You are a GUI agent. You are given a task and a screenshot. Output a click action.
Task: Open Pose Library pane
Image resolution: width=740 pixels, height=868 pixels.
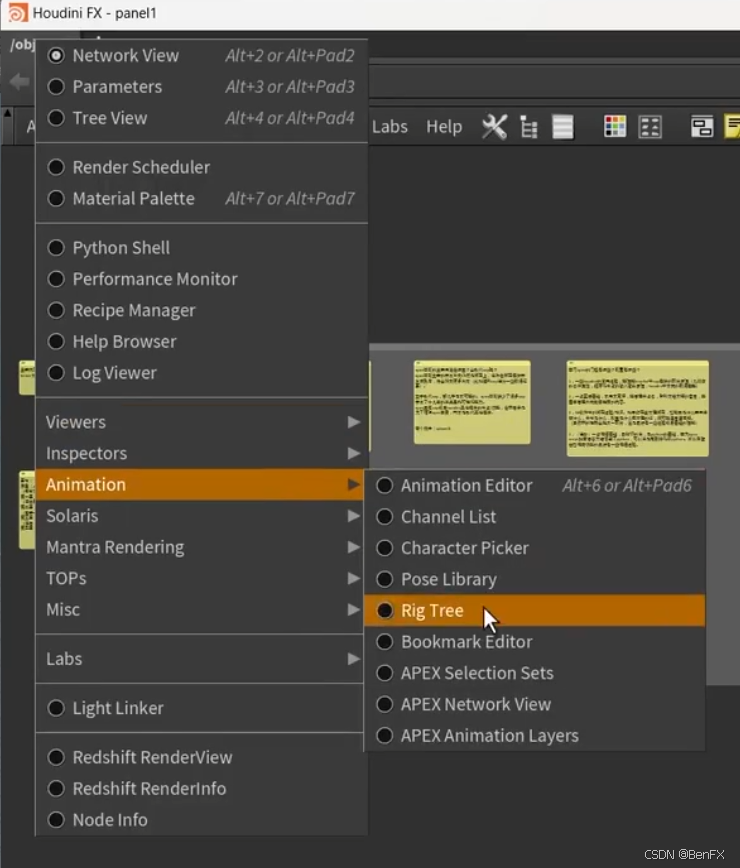pyautogui.click(x=535, y=579)
